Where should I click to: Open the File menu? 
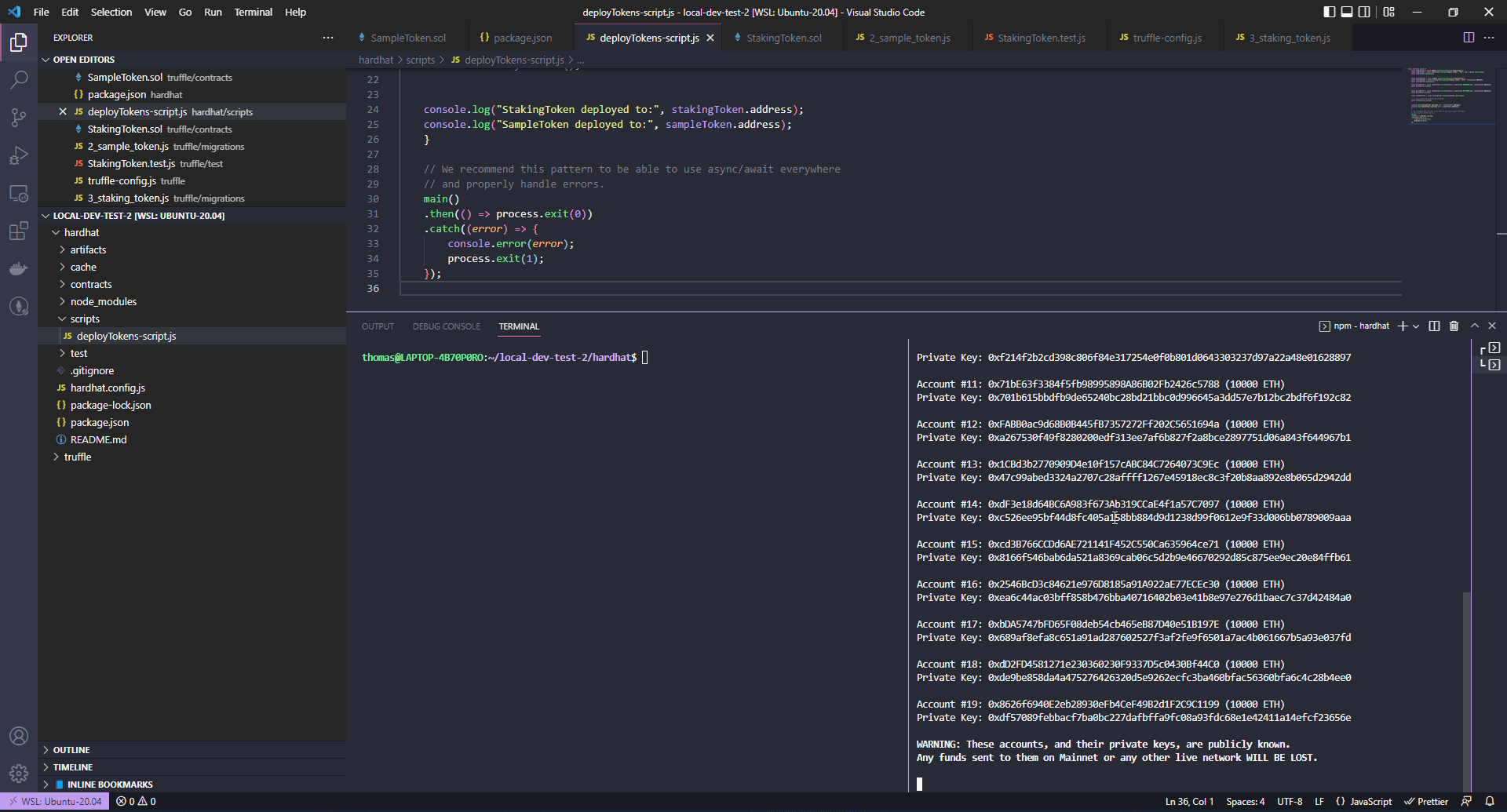(x=42, y=12)
